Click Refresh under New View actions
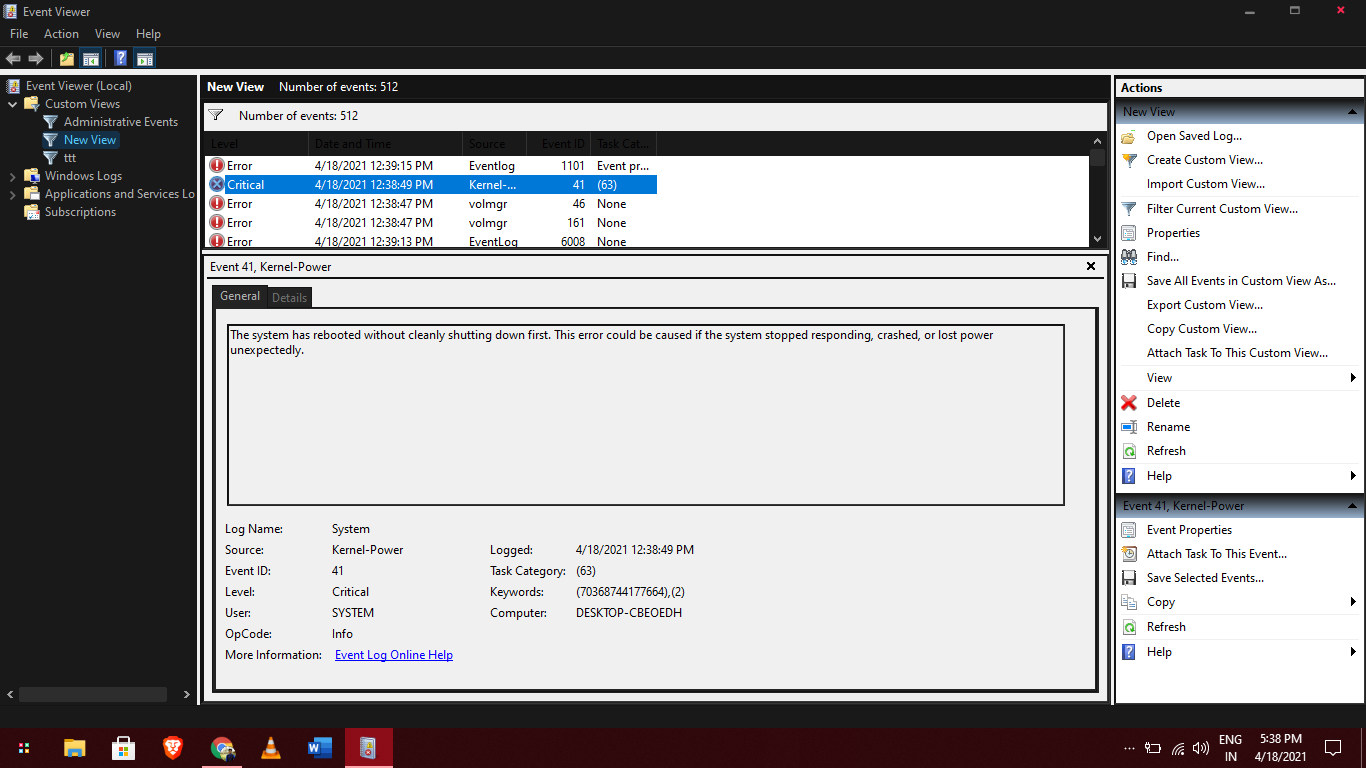 pyautogui.click(x=1166, y=451)
